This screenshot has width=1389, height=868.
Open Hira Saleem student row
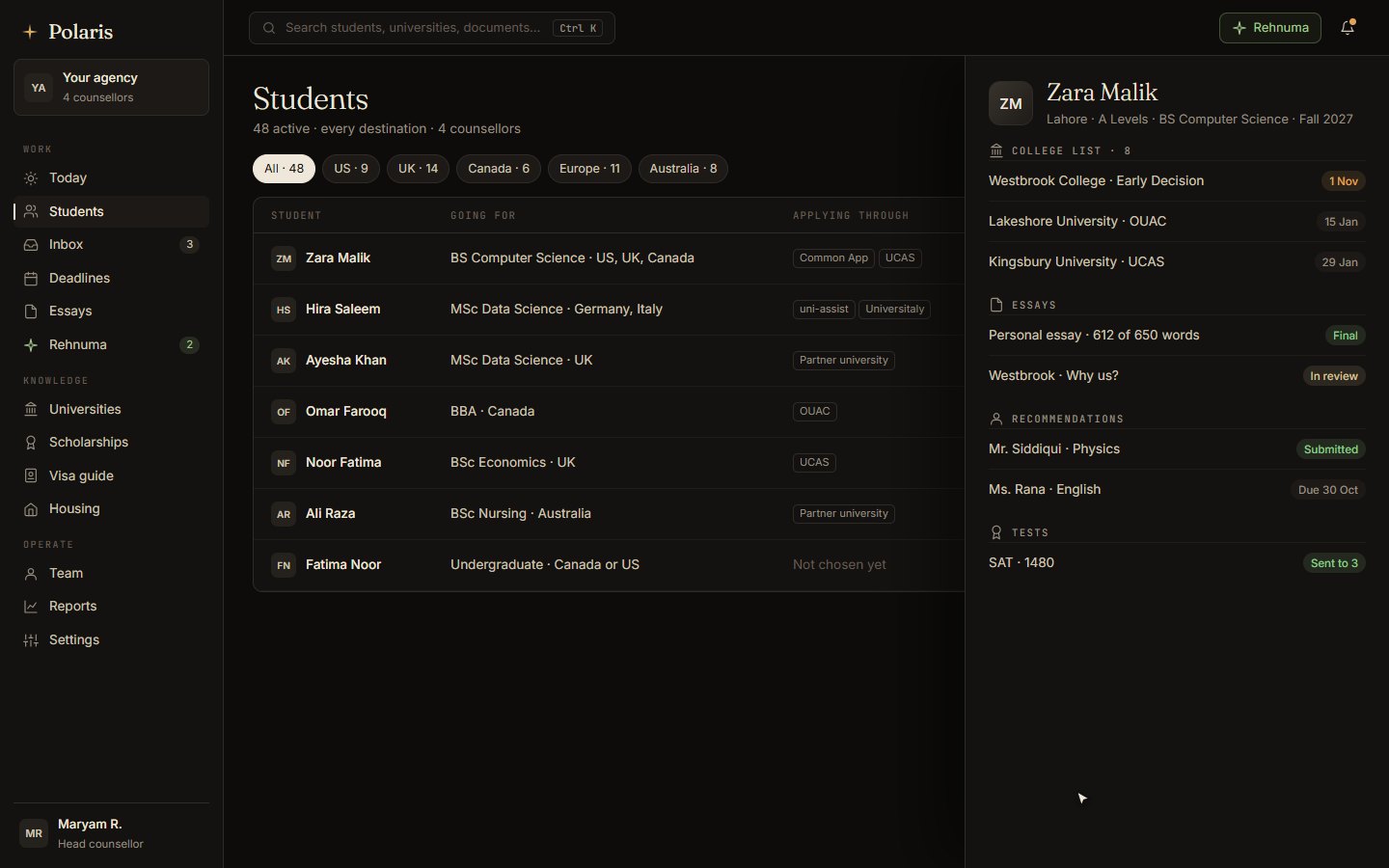(609, 310)
